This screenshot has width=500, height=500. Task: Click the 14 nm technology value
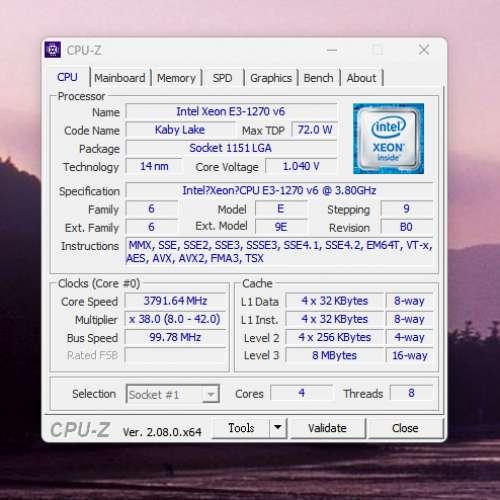(154, 166)
